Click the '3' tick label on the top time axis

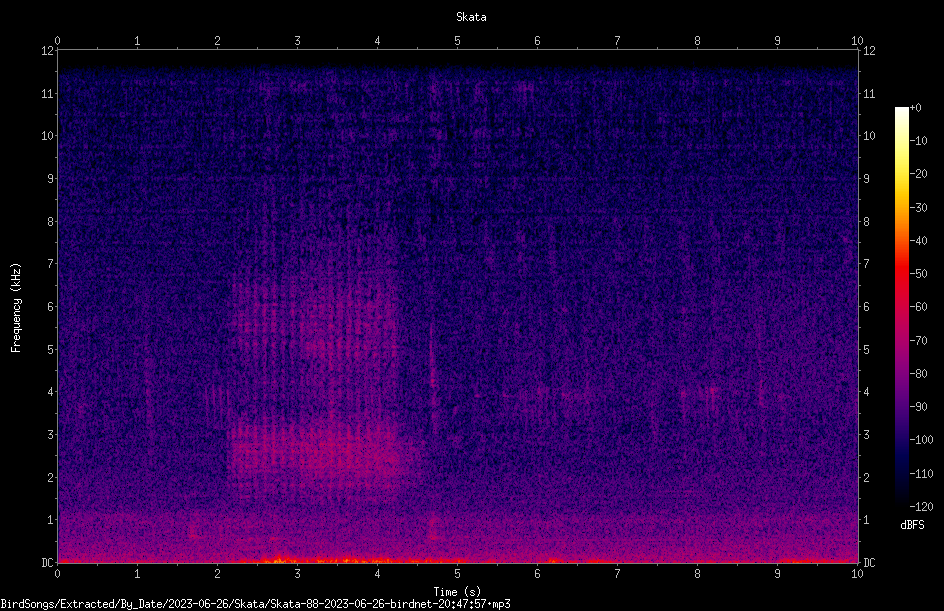pos(297,40)
